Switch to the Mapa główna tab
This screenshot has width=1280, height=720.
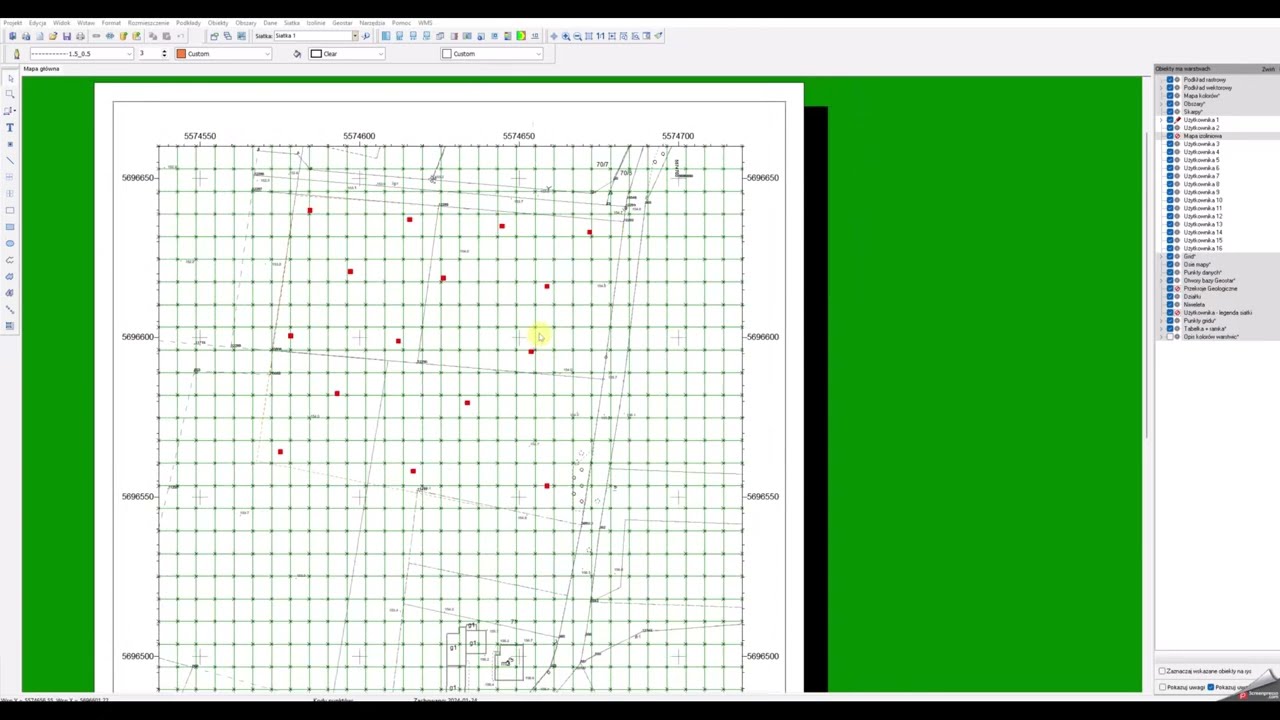click(x=41, y=69)
